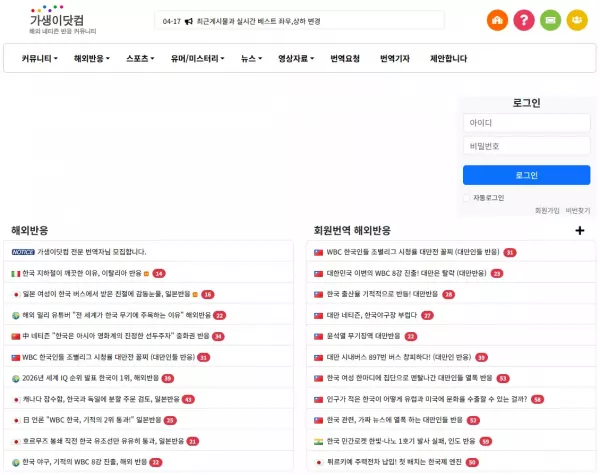Click comment badge 59 on 인도 반응 post
The height and width of the screenshot is (475, 600).
(x=486, y=441)
